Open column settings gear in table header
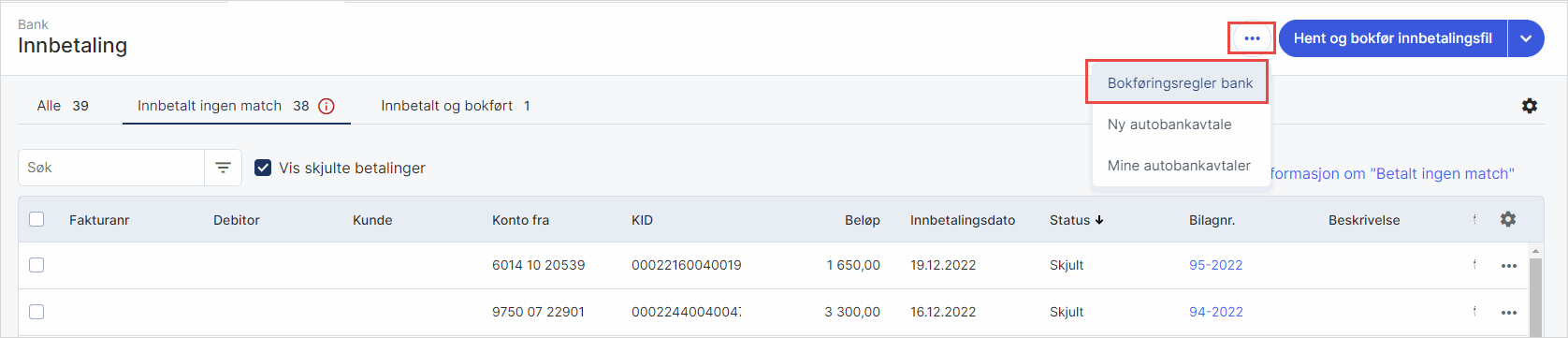Image resolution: width=1568 pixels, height=338 pixels. click(1508, 219)
